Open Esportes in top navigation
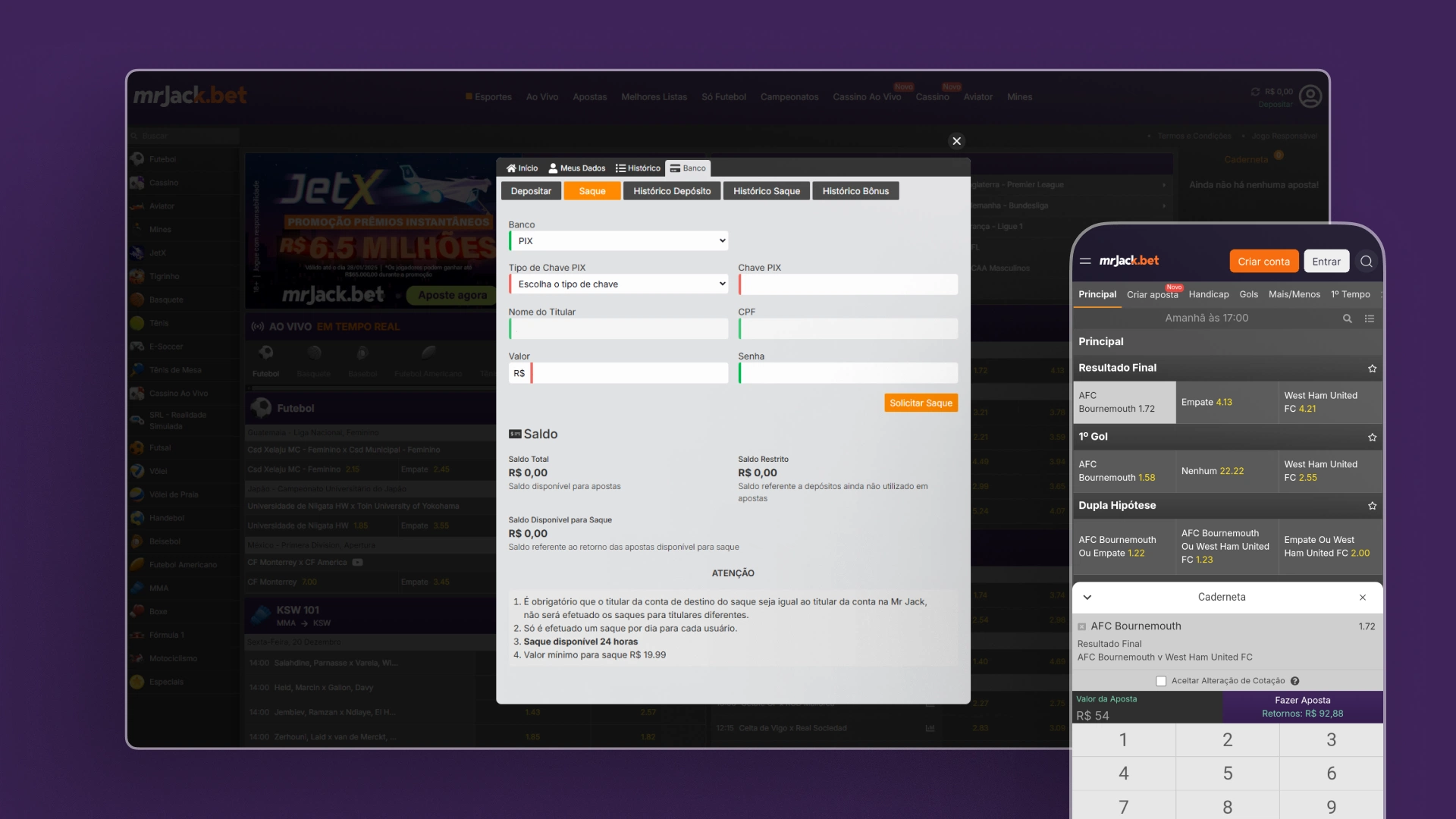 tap(489, 97)
